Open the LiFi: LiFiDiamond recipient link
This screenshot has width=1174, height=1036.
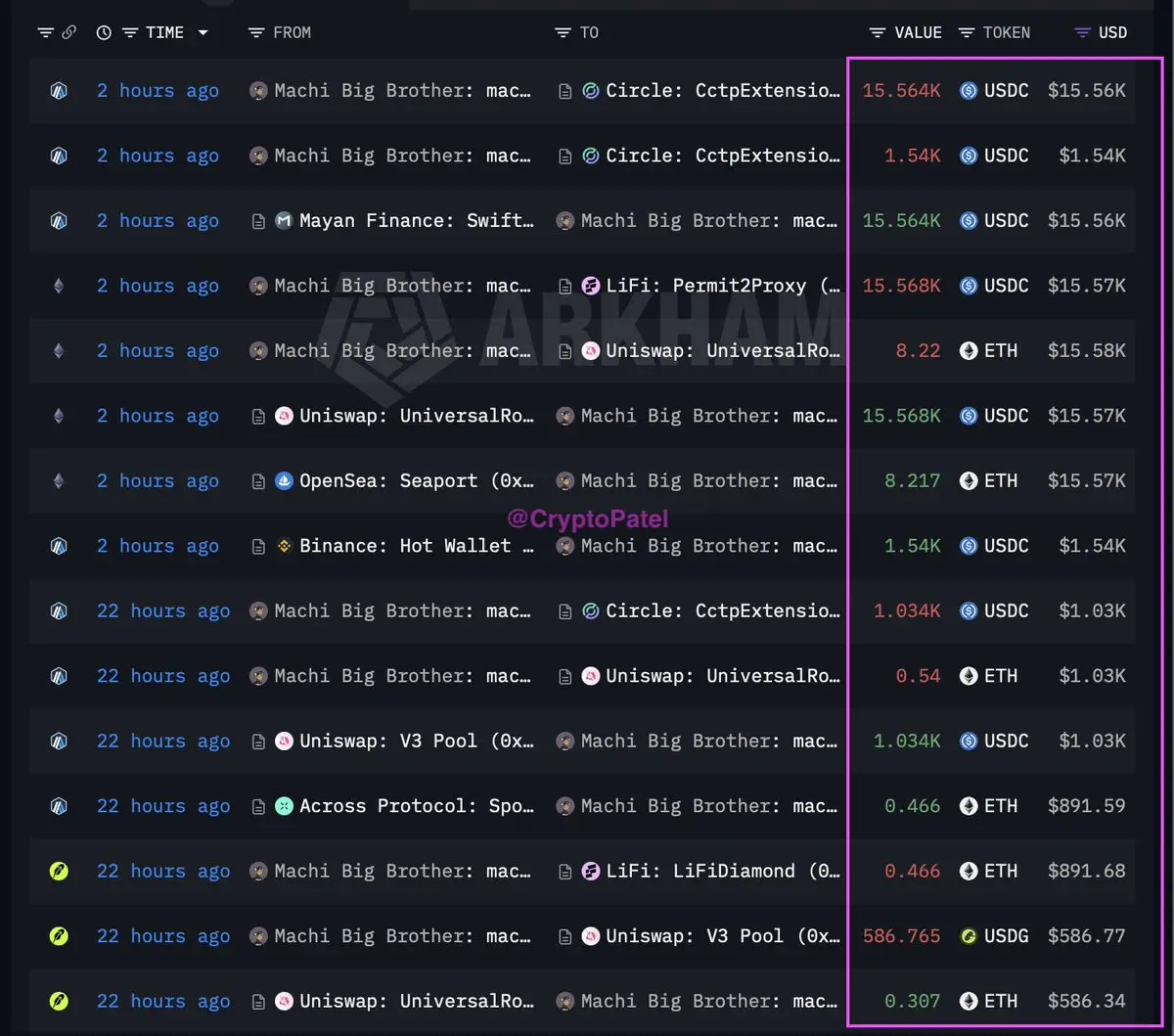pyautogui.click(x=723, y=871)
